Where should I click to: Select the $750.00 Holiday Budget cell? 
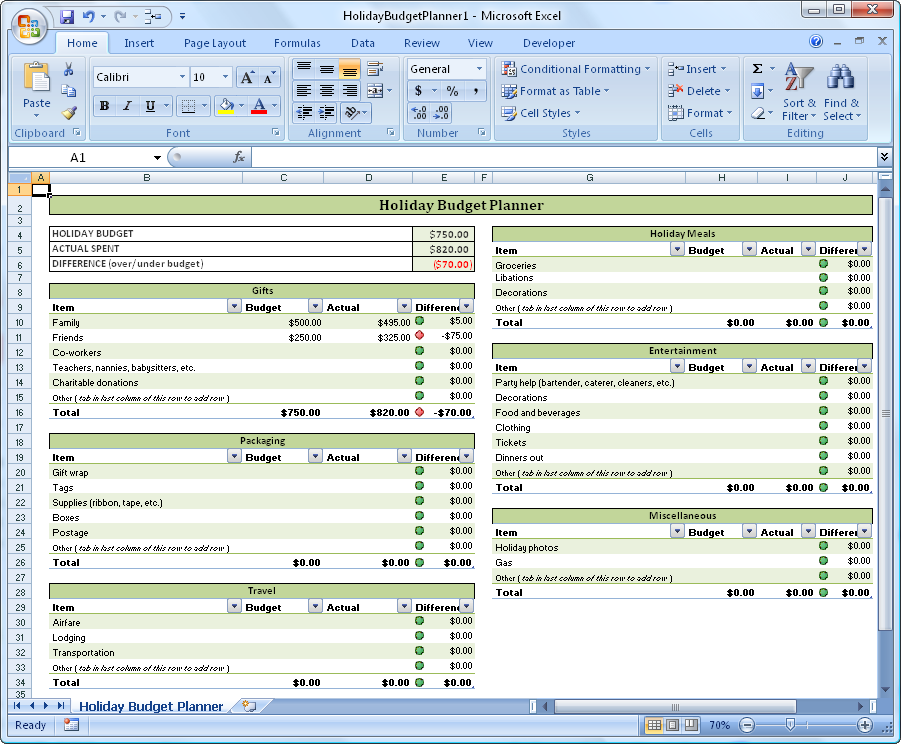(x=443, y=234)
